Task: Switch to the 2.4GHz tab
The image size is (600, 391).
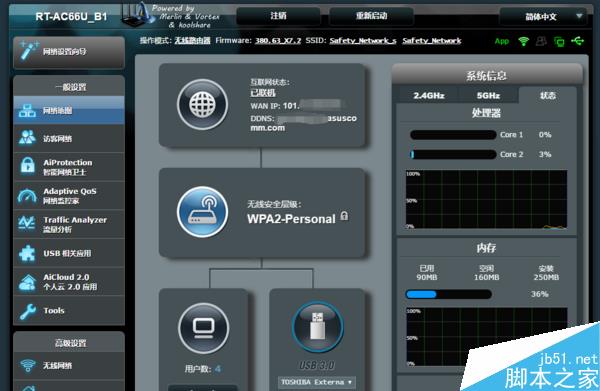Action: point(429,95)
